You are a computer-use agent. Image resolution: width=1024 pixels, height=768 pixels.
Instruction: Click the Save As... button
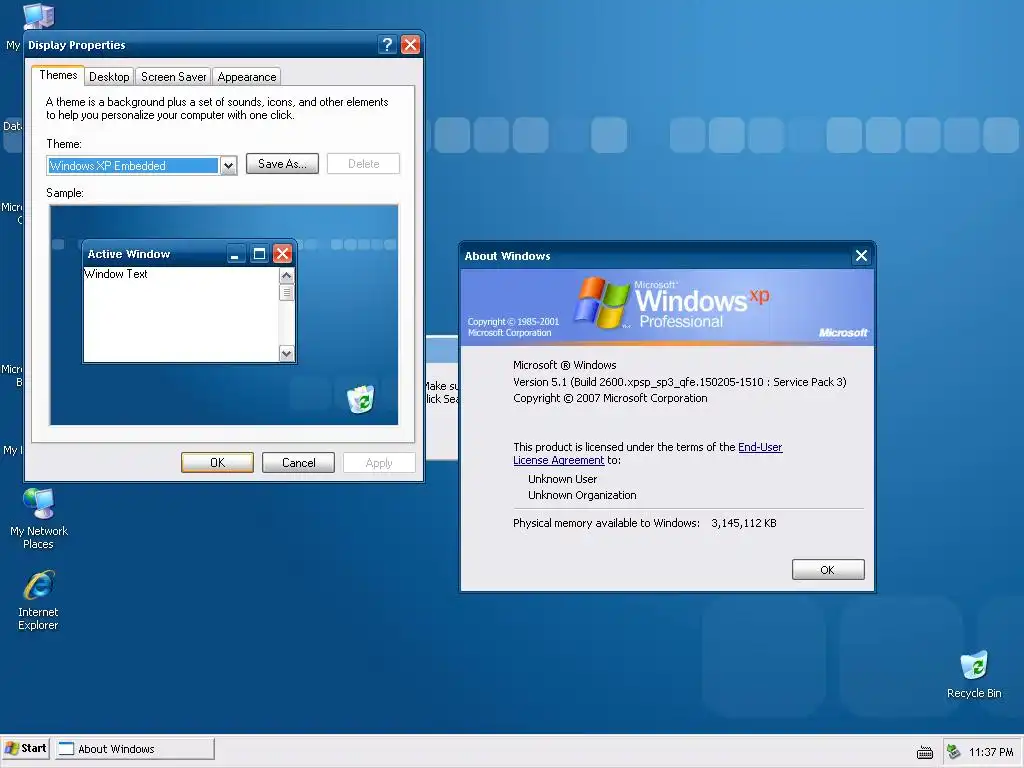[282, 164]
